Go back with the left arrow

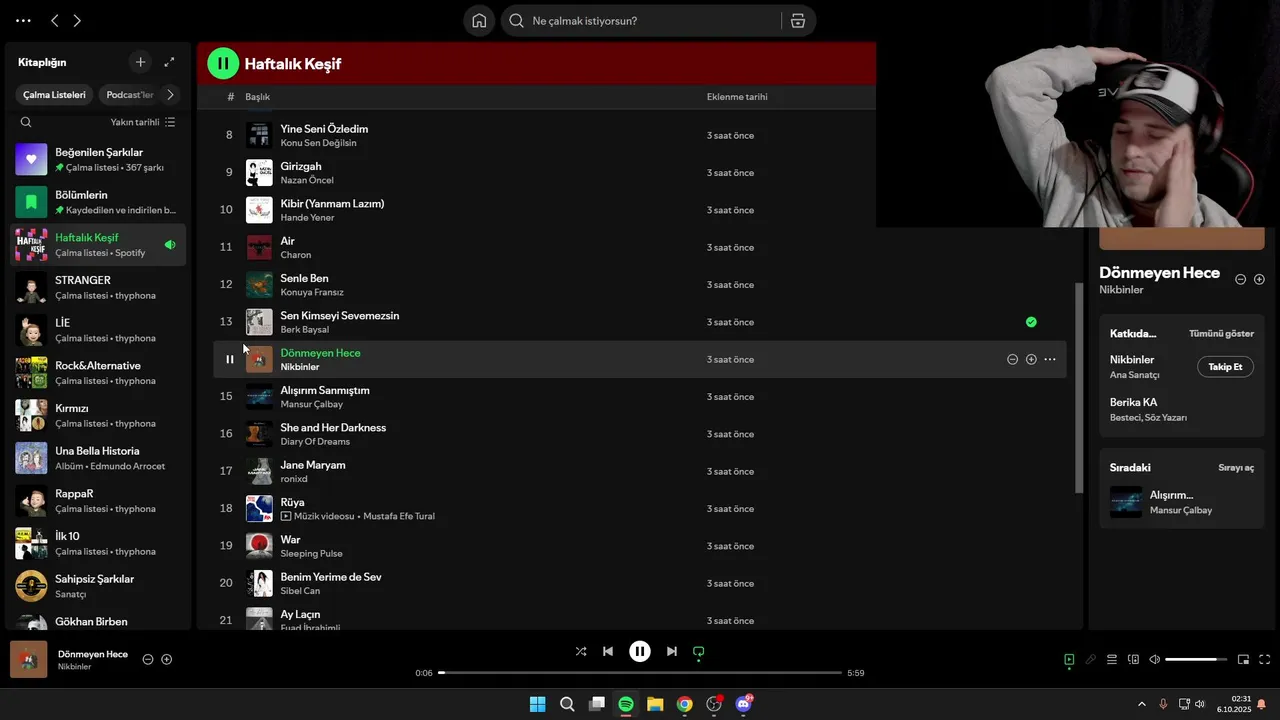point(55,20)
